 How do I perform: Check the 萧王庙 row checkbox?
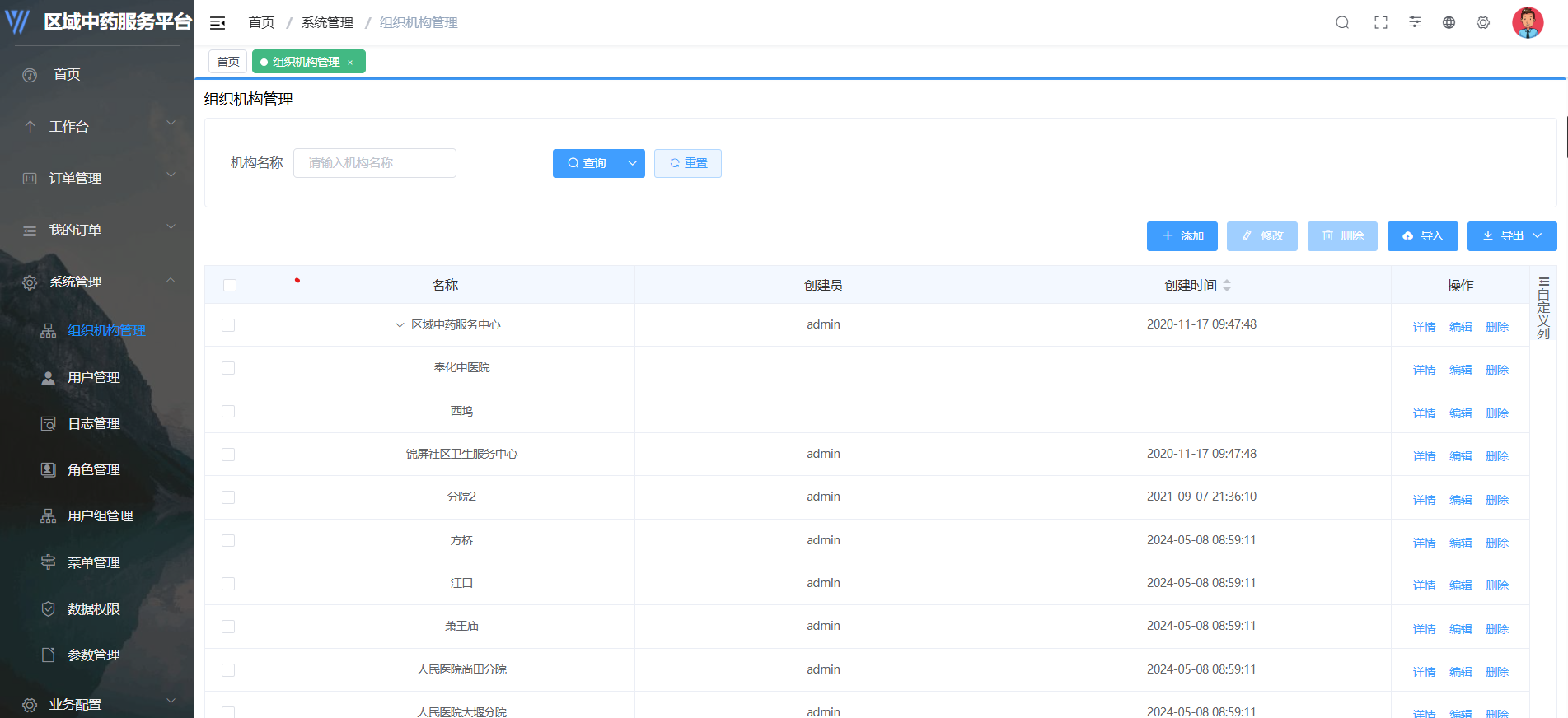[x=228, y=627]
